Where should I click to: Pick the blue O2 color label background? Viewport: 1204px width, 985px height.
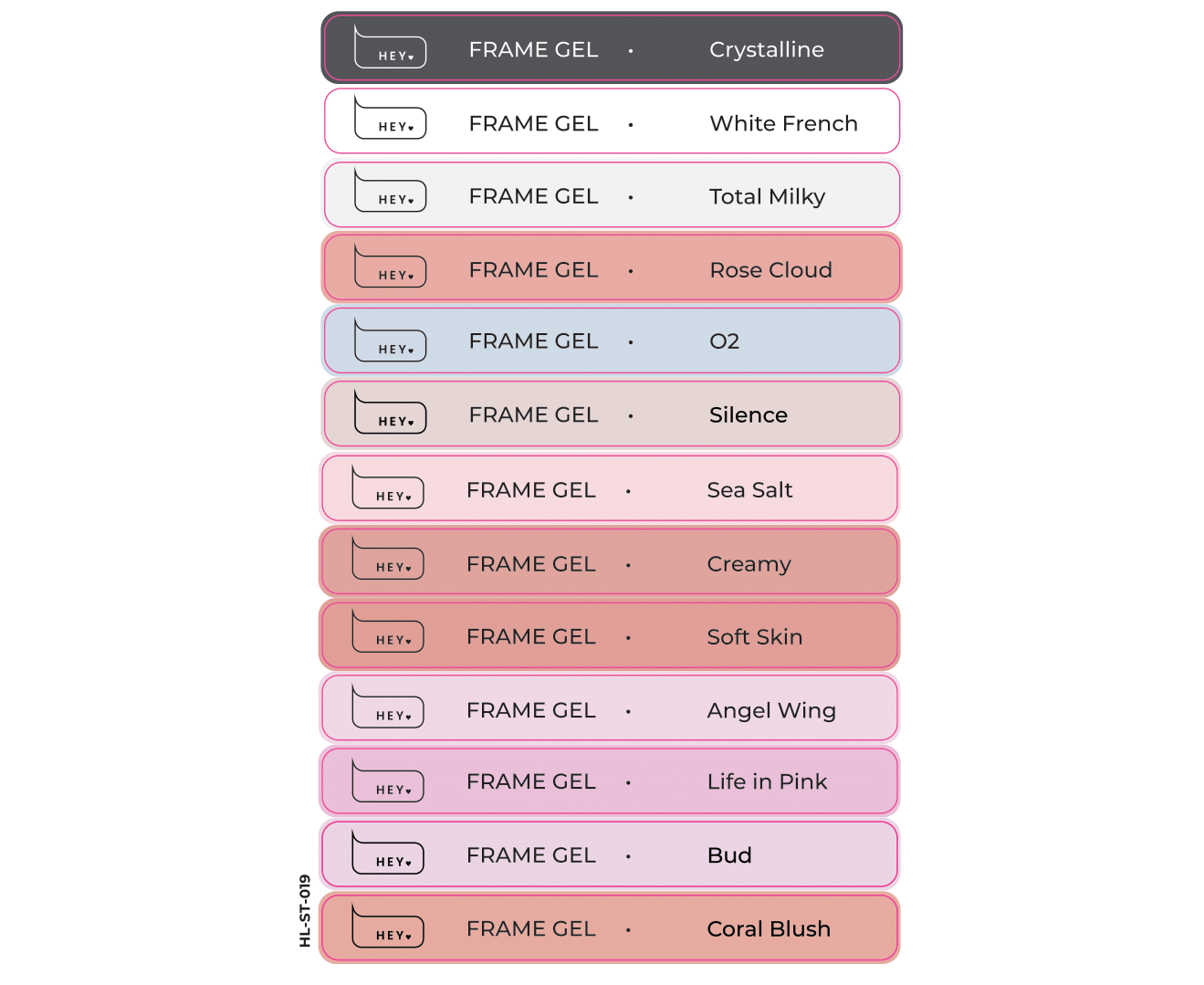(612, 341)
